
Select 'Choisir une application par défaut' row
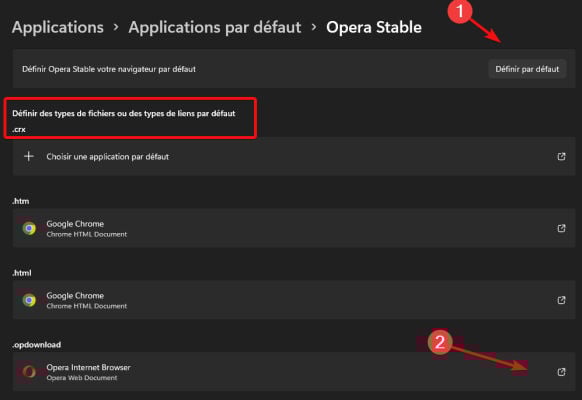(x=294, y=157)
